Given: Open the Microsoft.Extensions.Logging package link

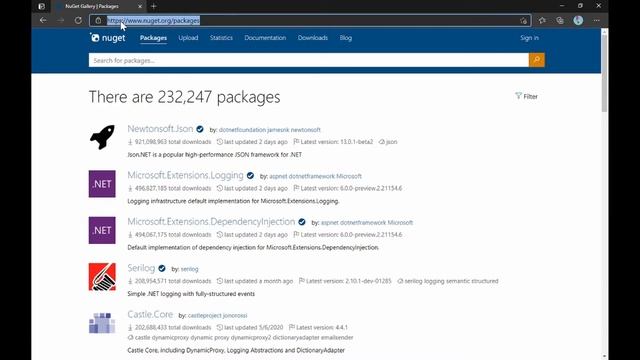Looking at the screenshot, I should click(185, 175).
